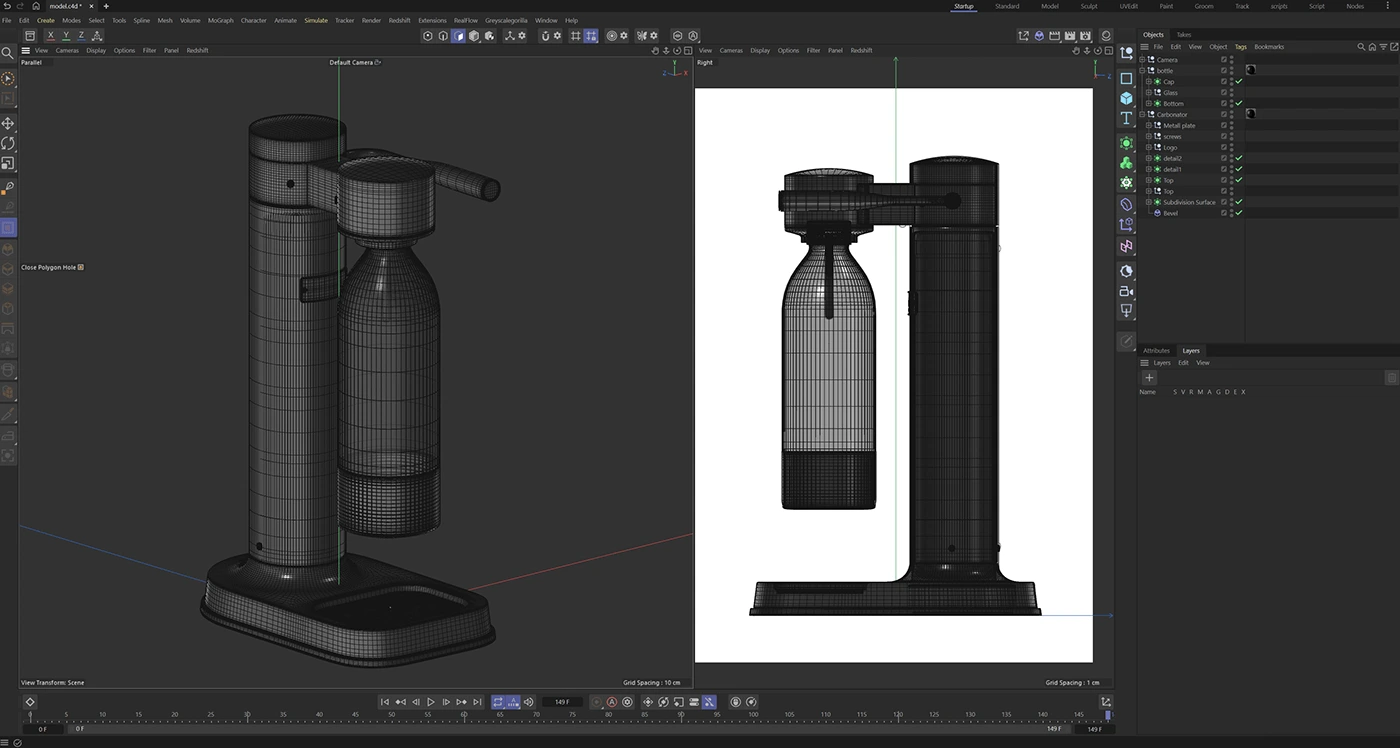Click the Rotate tool icon
Screen dimensions: 1400x748
point(8,143)
